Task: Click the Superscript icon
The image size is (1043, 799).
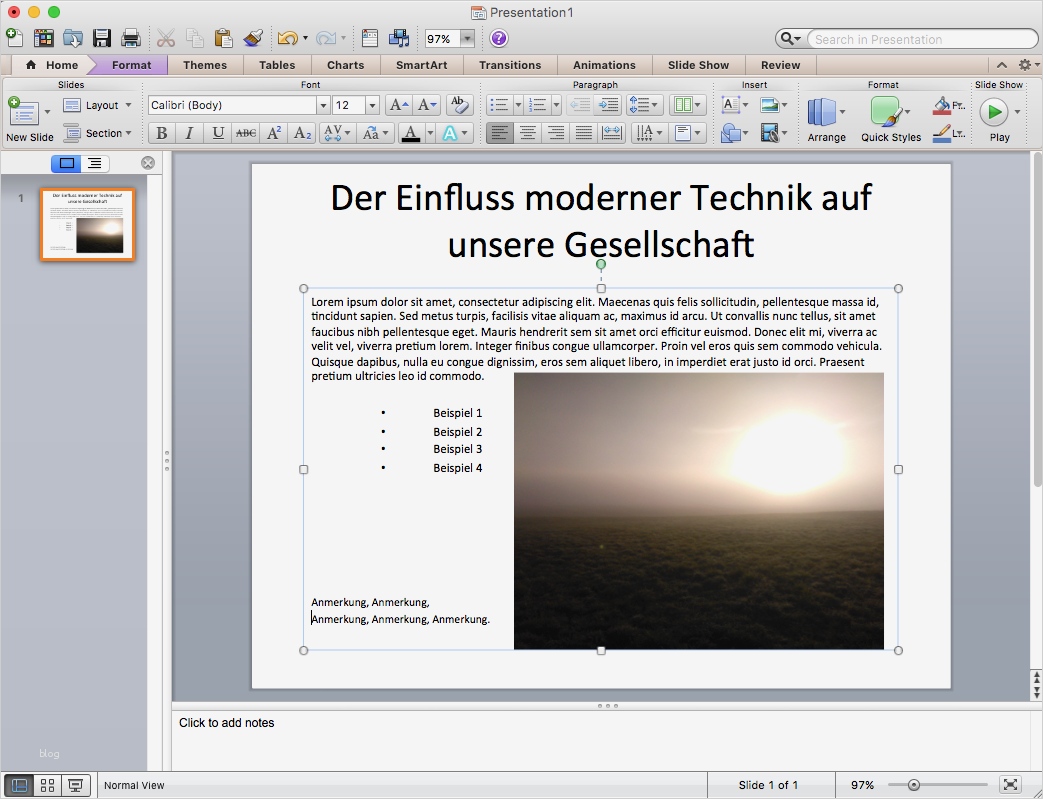Action: click(275, 132)
